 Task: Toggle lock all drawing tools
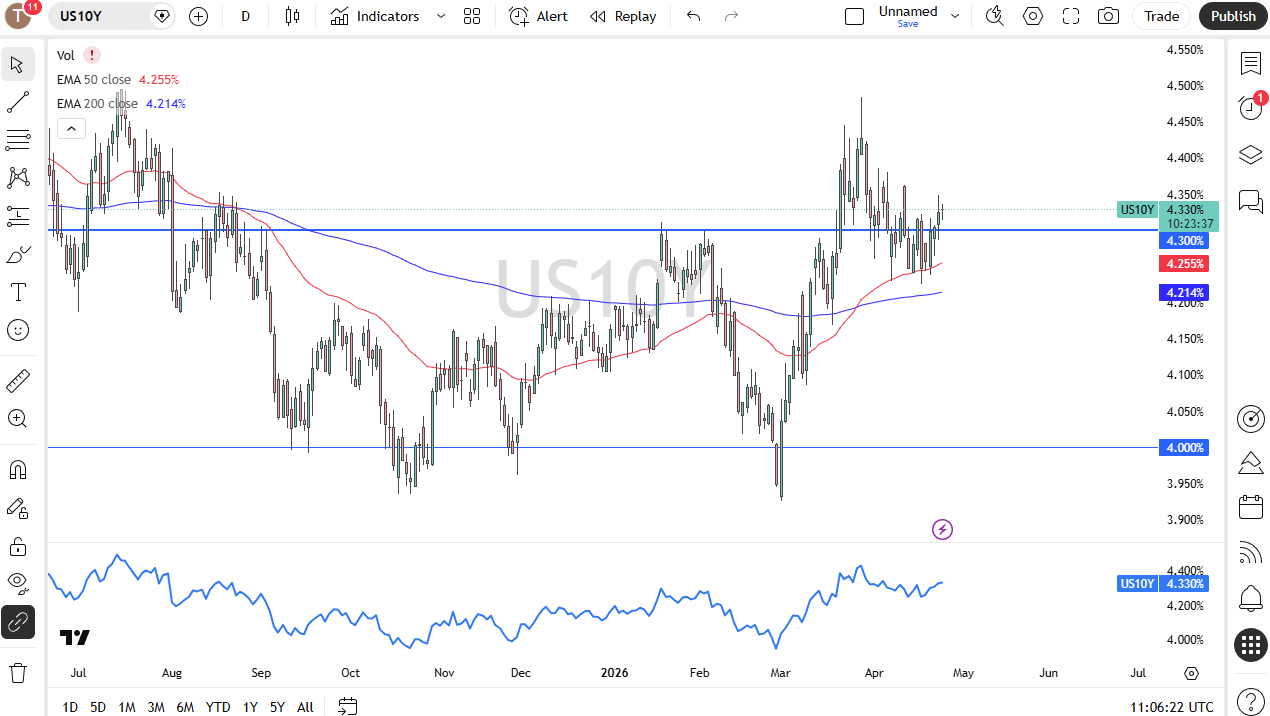coord(18,546)
